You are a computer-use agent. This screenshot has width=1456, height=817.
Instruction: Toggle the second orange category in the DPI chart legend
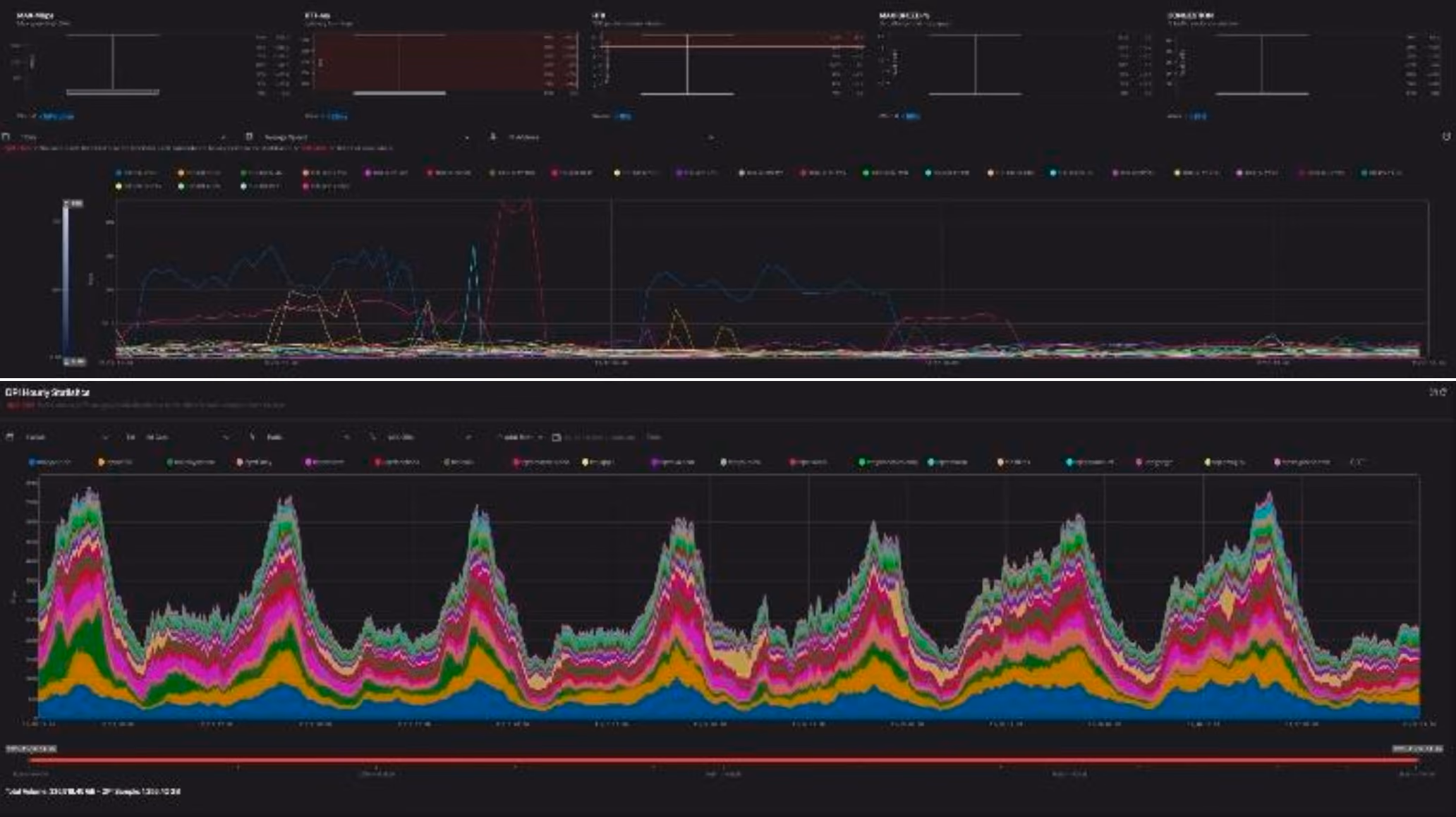[x=116, y=462]
